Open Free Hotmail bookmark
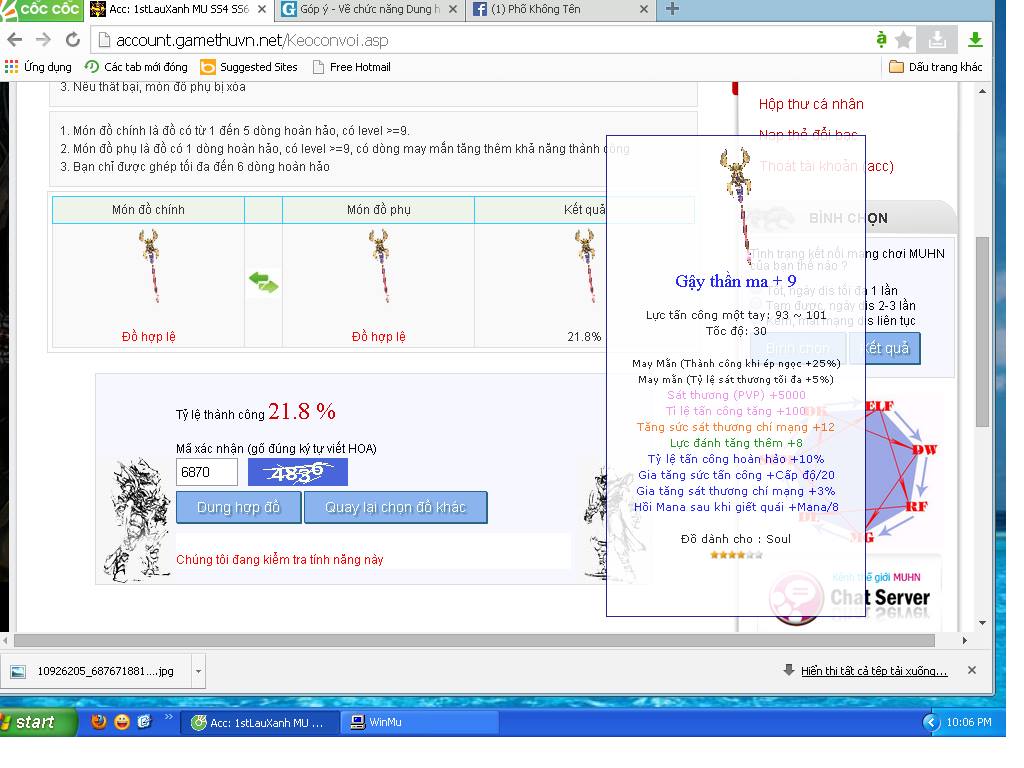1024x768 pixels. point(351,67)
